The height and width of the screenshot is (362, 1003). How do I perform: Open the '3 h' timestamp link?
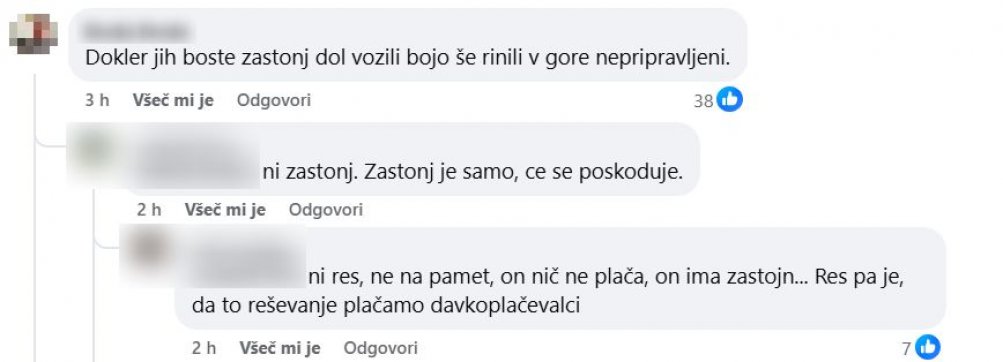point(97,100)
